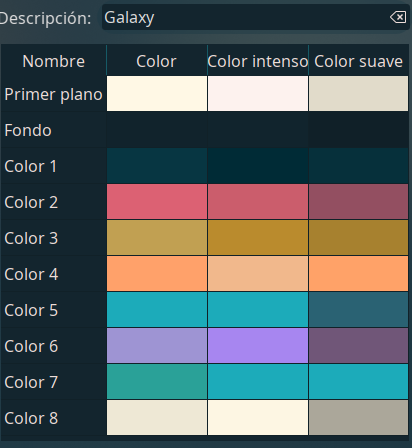Set the Color 8 Color intenso swatch
Image resolution: width=412 pixels, height=448 pixels.
pos(258,418)
